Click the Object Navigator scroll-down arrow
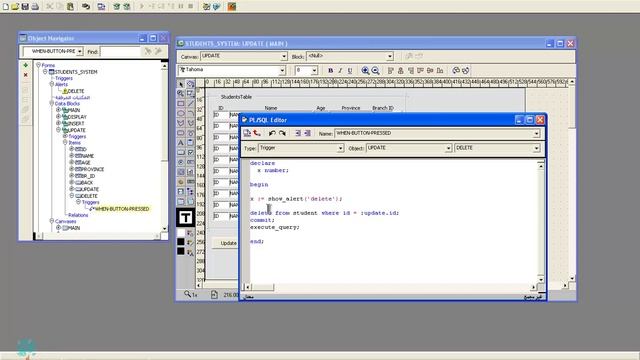 (164, 229)
